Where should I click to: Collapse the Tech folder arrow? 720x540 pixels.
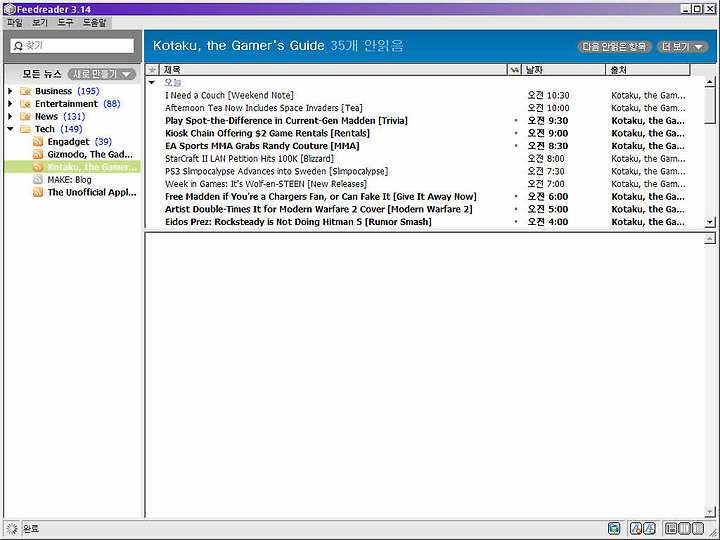pos(10,129)
